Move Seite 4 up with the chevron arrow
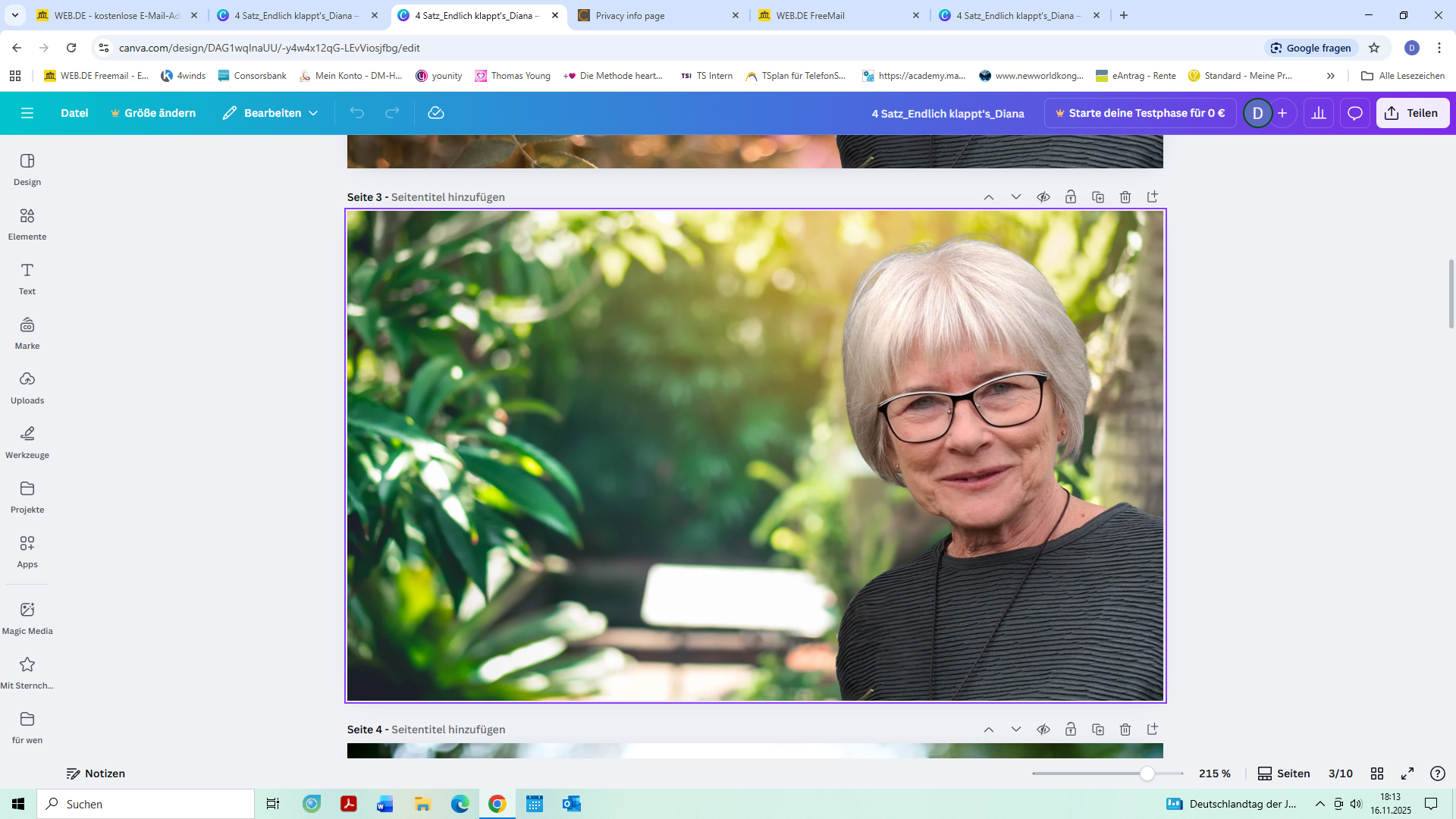Screen dimensions: 1456x819 [989, 730]
